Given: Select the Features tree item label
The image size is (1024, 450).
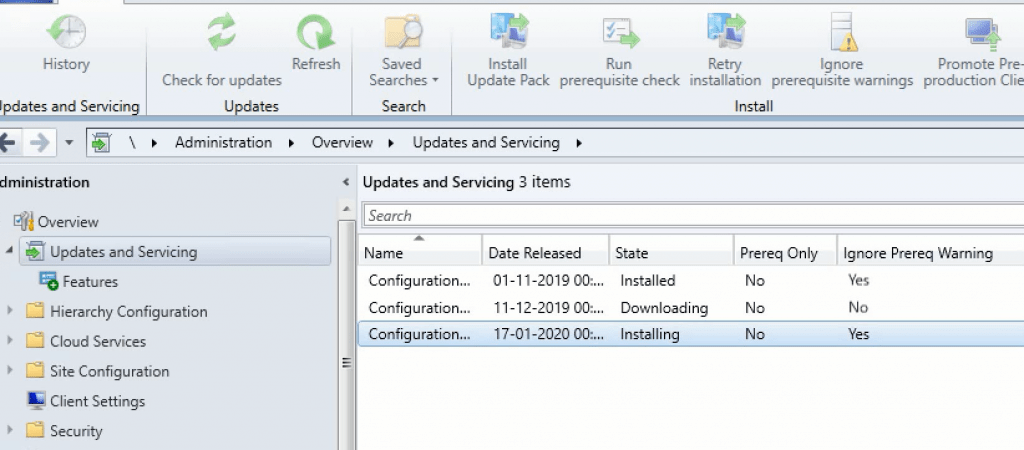Looking at the screenshot, I should pyautogui.click(x=90, y=282).
